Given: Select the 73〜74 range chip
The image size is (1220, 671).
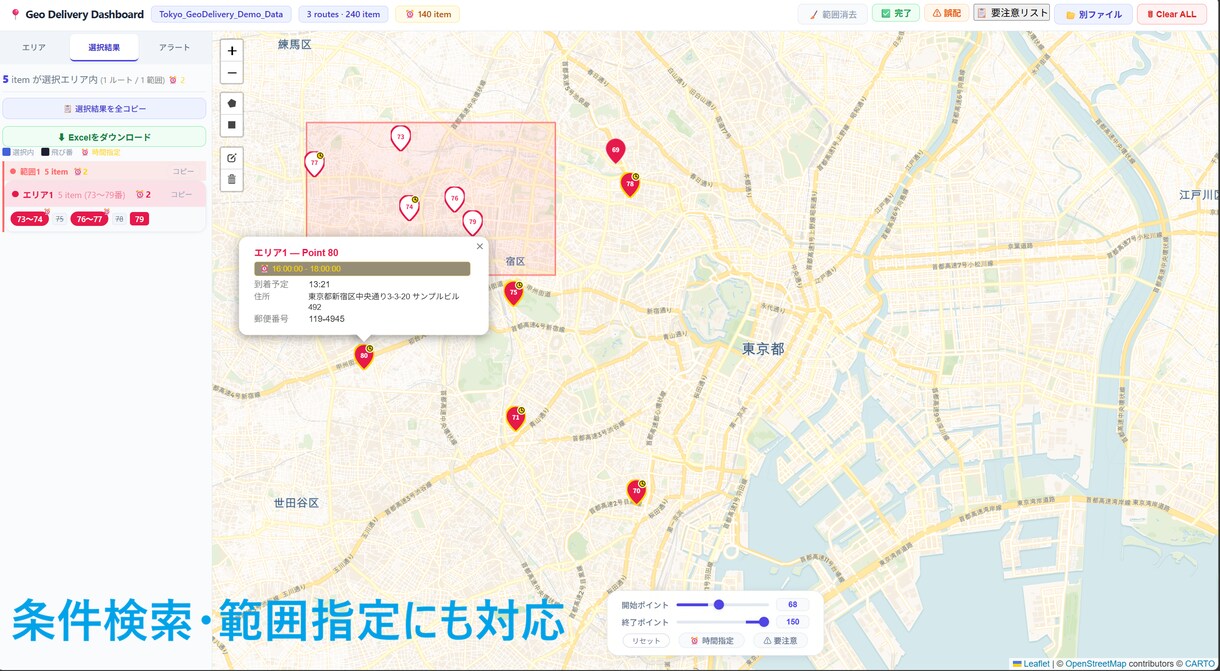Looking at the screenshot, I should click(29, 219).
